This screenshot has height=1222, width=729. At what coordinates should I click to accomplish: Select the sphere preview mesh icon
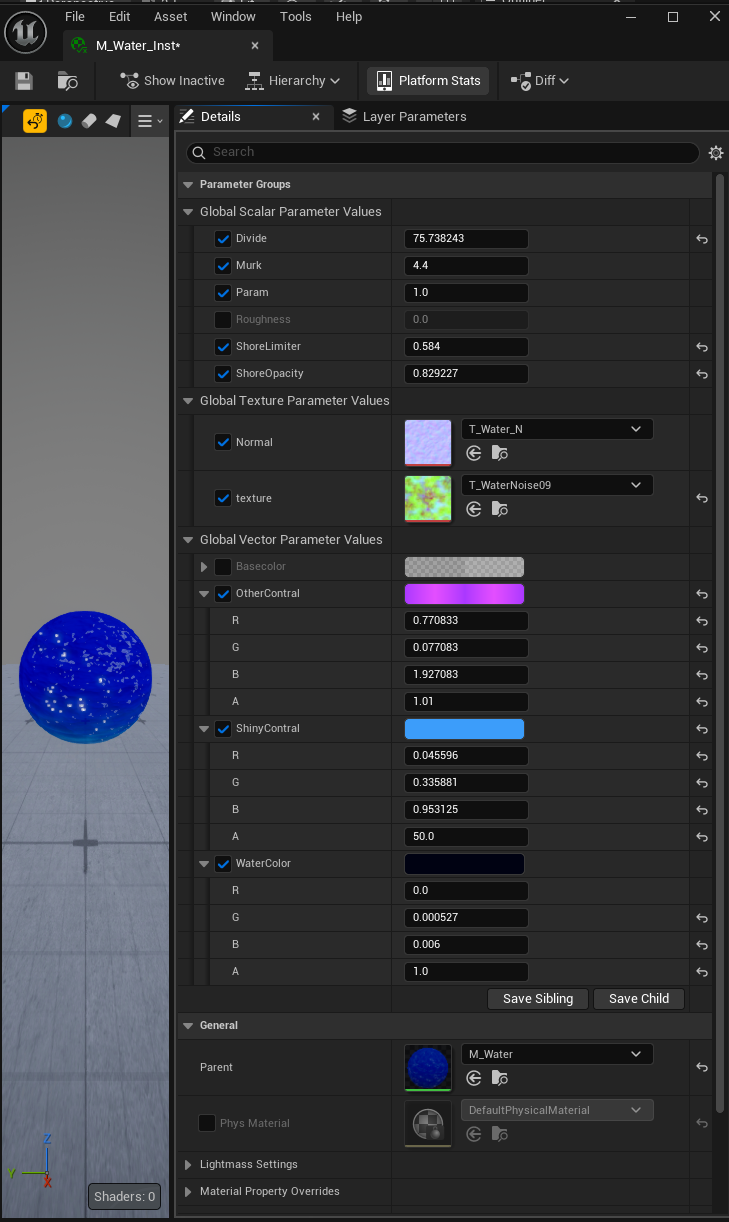[x=65, y=121]
